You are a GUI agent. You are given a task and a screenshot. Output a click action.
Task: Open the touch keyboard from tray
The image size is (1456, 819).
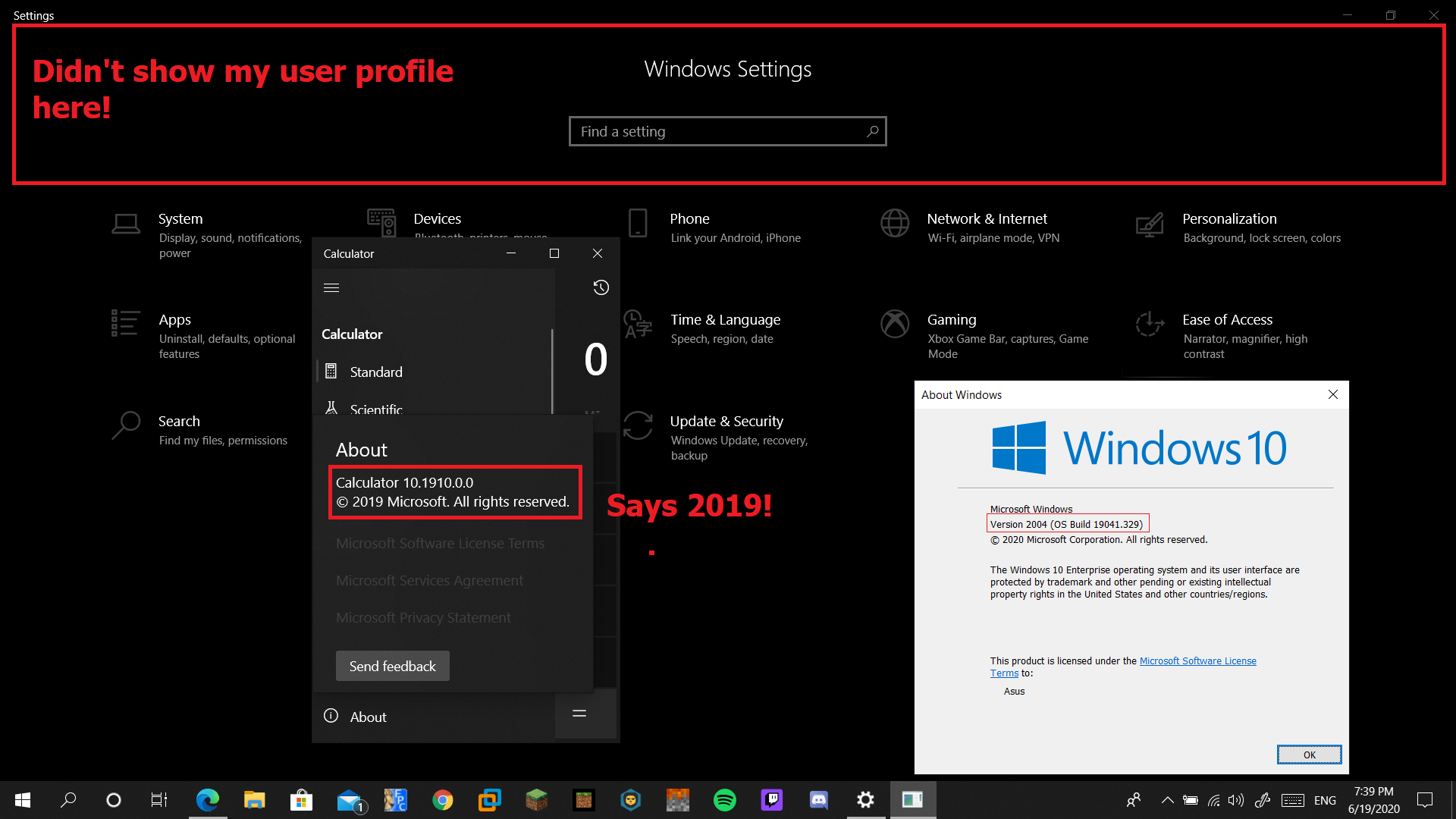(1293, 800)
